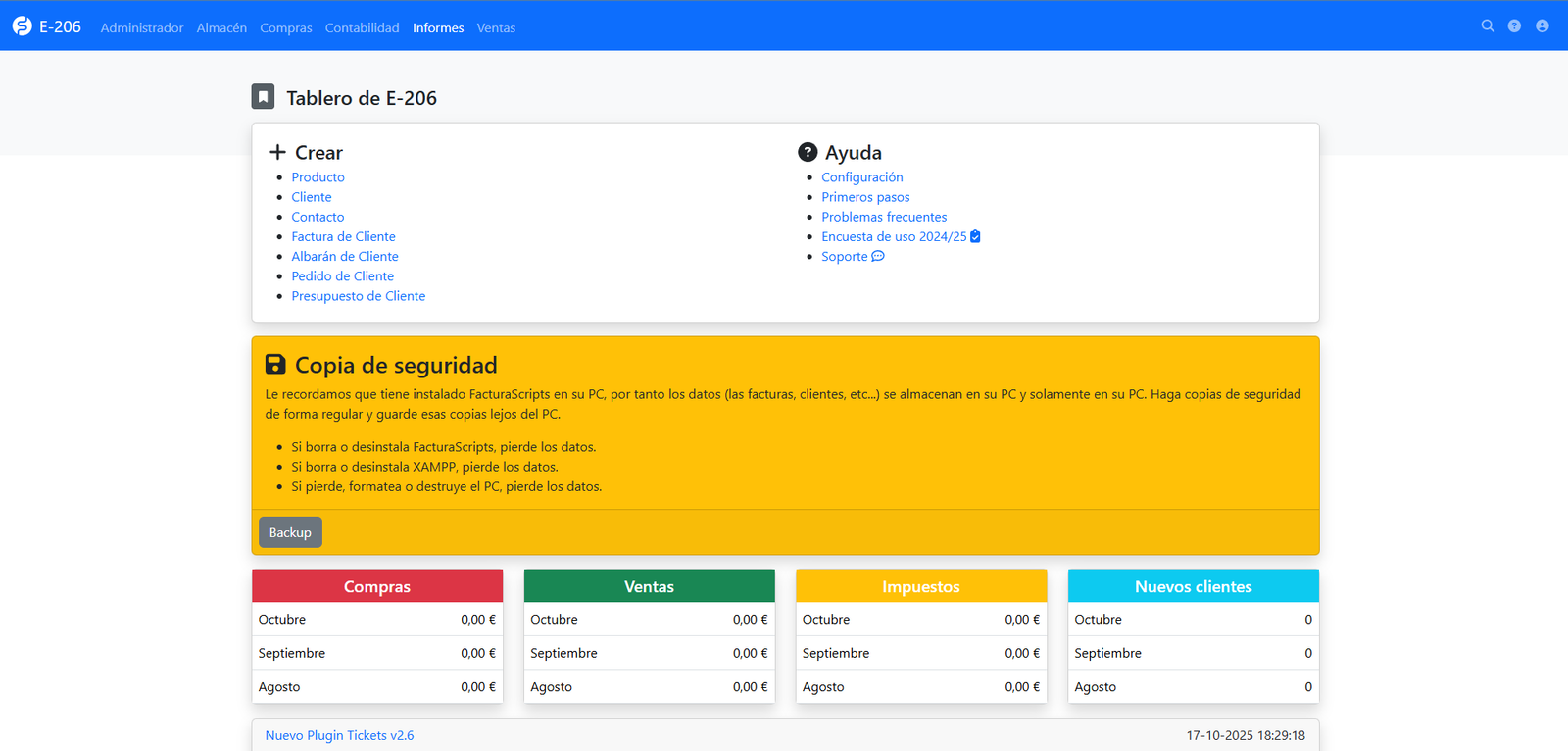
Task: Click the FacturaScripts logo icon
Action: tap(22, 26)
